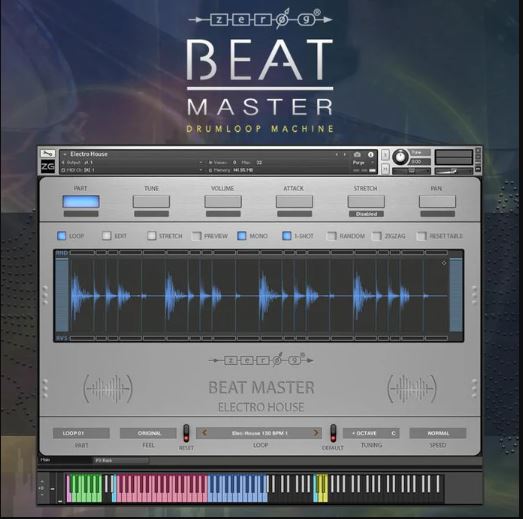Click the value field below PAN button
Image resolution: width=523 pixels, height=519 pixels.
438,214
